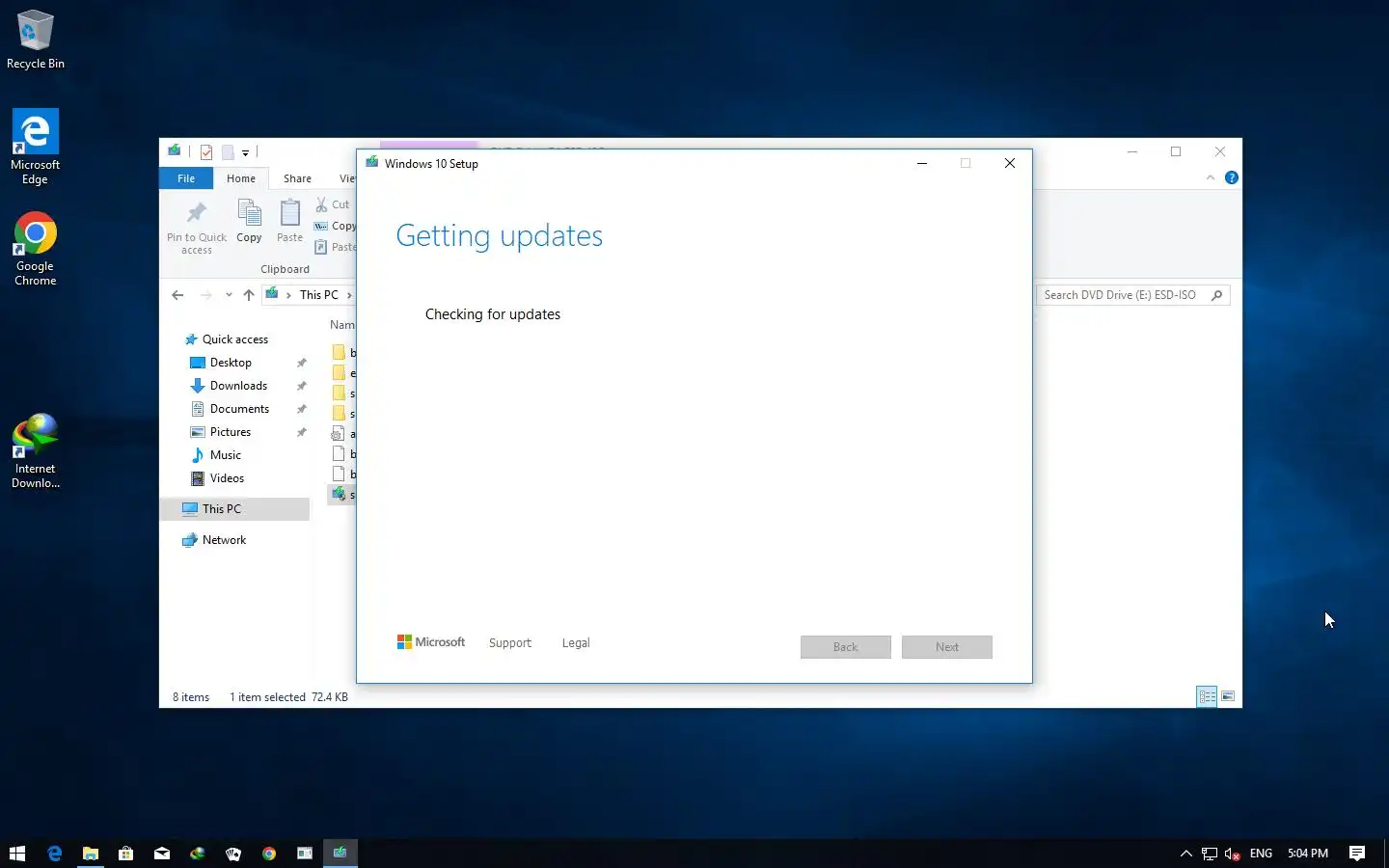Click Pin to Quick access in Explorer ribbon

click(x=197, y=229)
